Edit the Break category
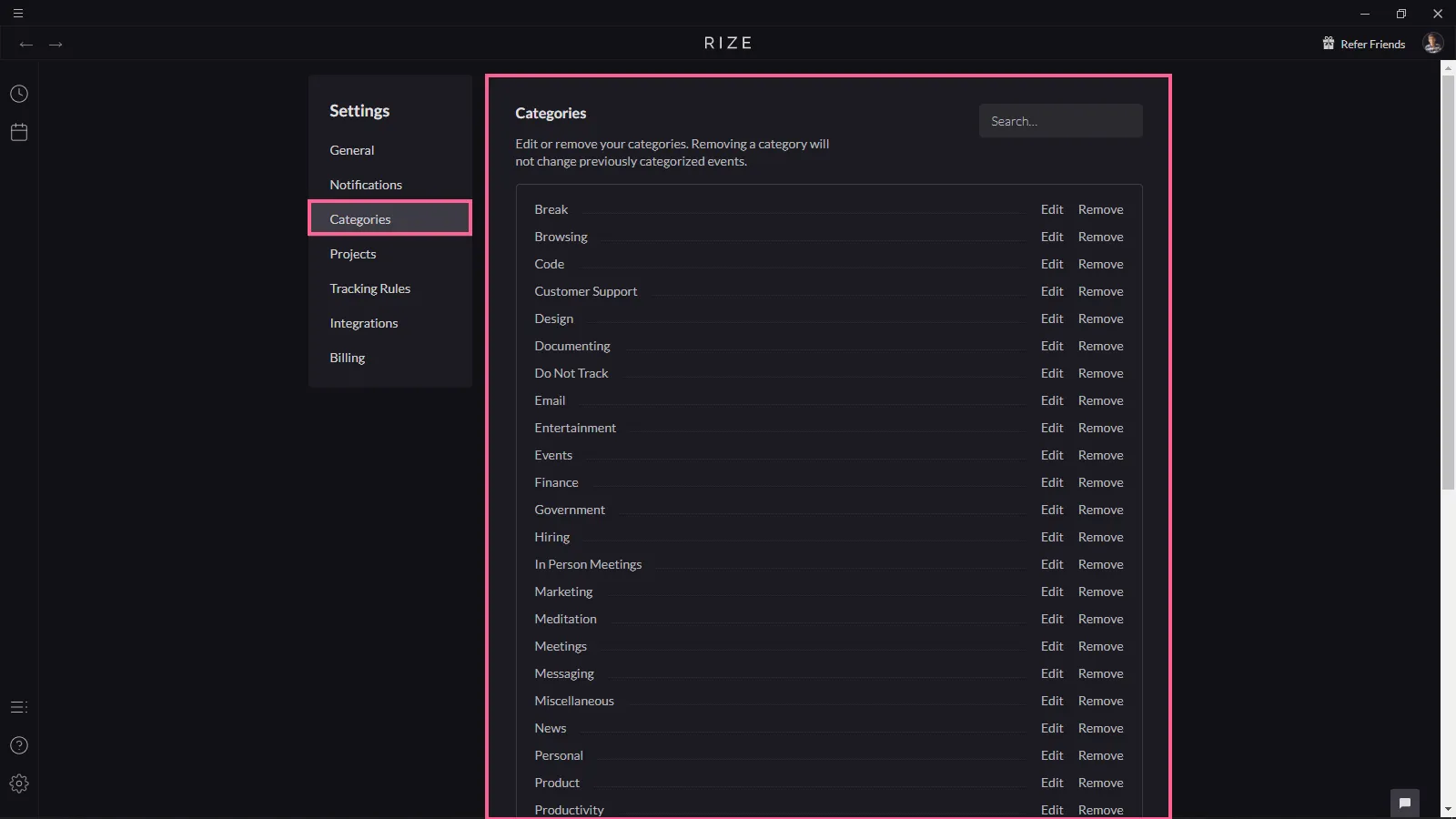 point(1052,209)
